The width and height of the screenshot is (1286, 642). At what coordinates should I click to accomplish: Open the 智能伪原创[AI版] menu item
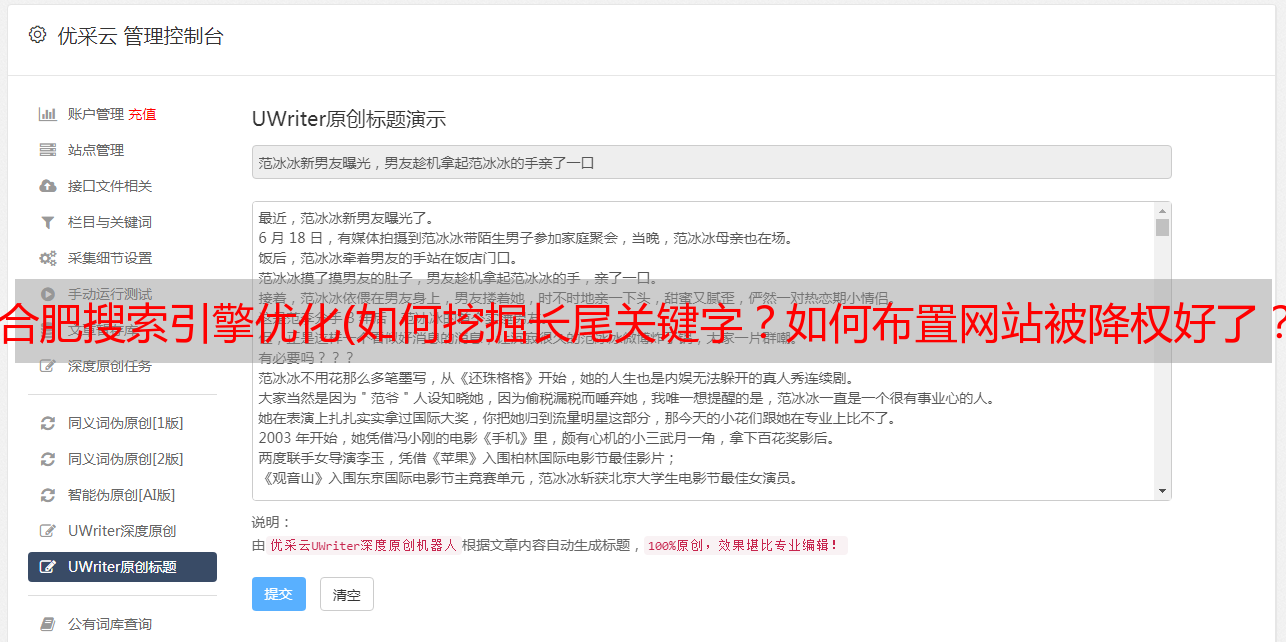[x=122, y=495]
